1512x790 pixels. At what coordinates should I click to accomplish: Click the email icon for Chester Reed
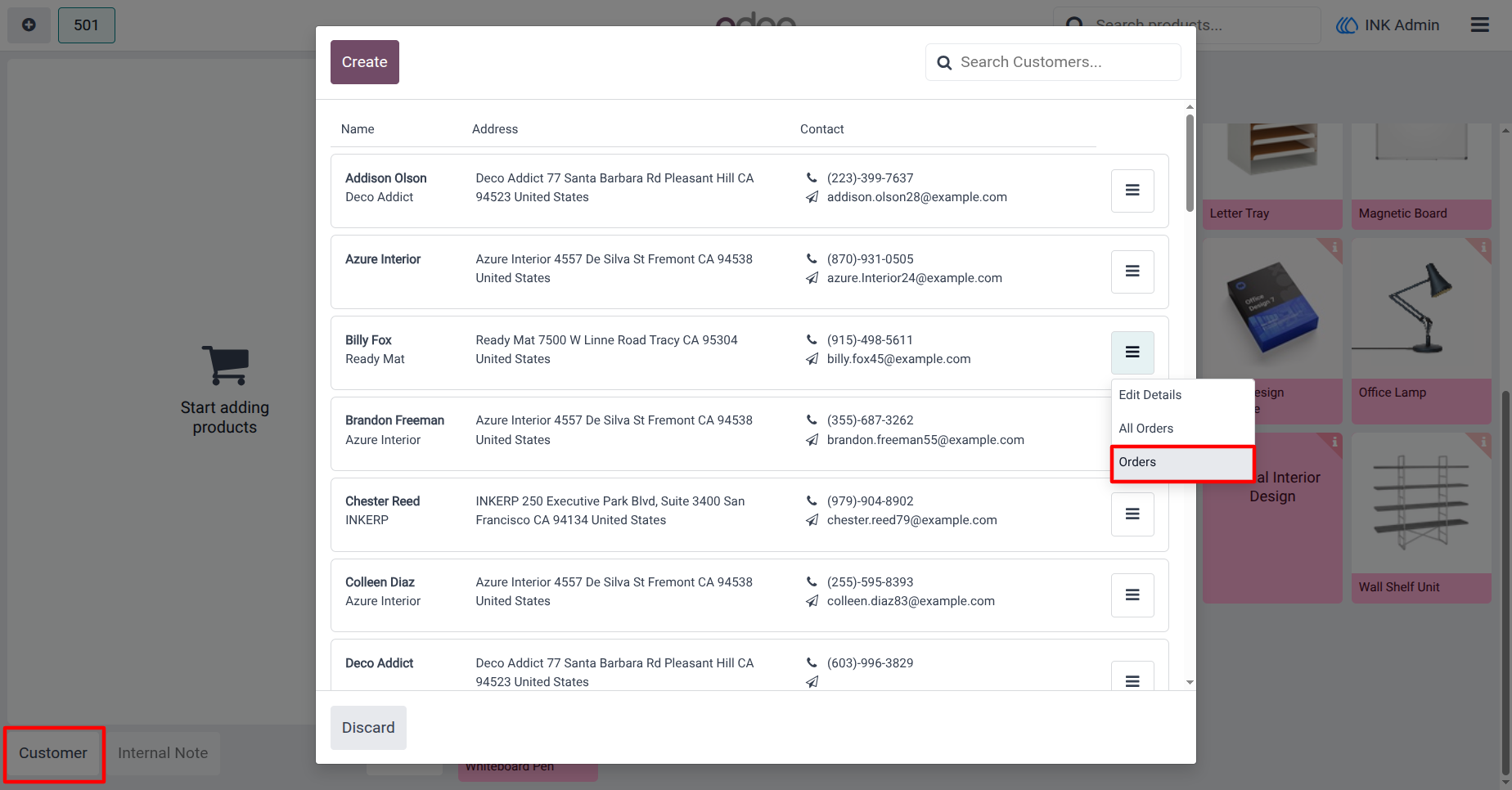click(x=812, y=520)
